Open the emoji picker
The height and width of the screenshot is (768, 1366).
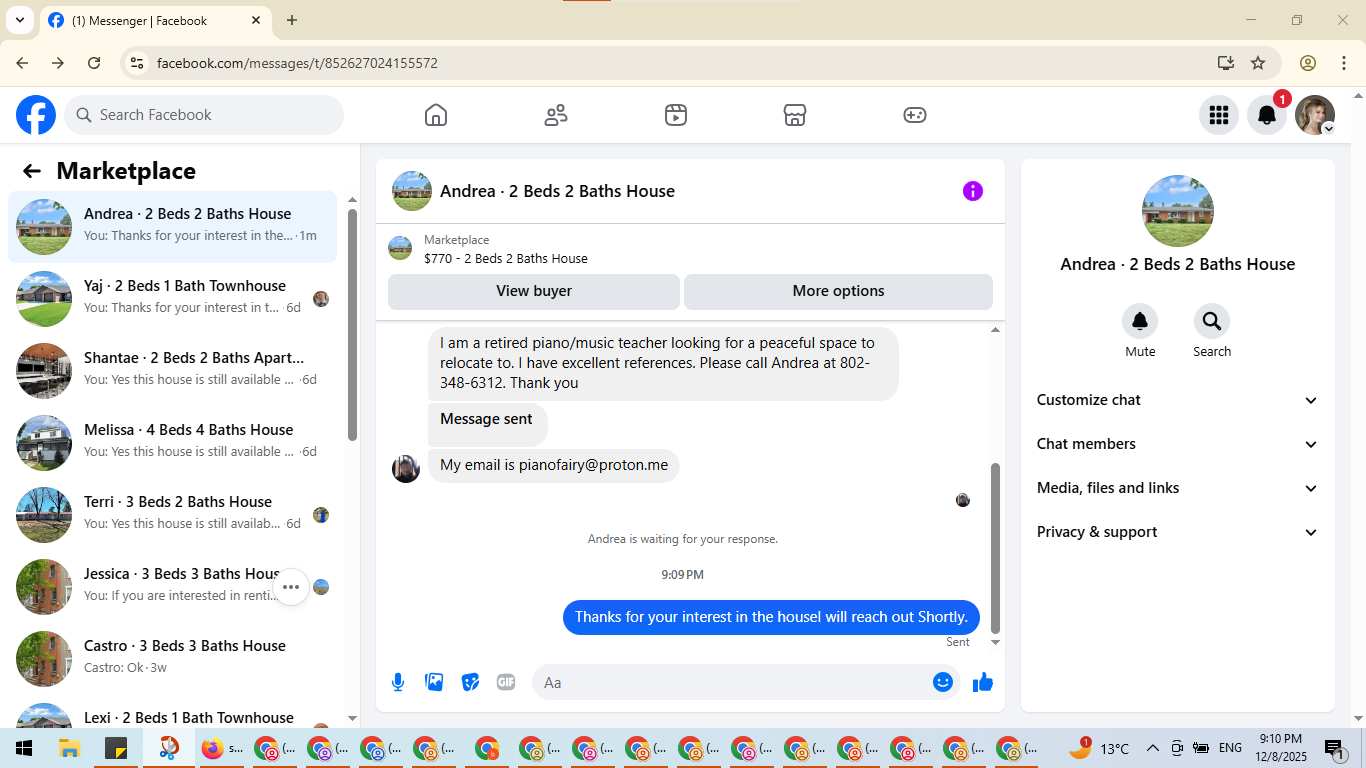click(x=943, y=682)
